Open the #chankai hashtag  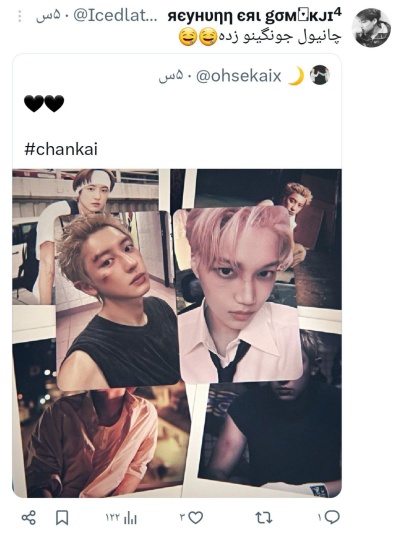[61, 149]
